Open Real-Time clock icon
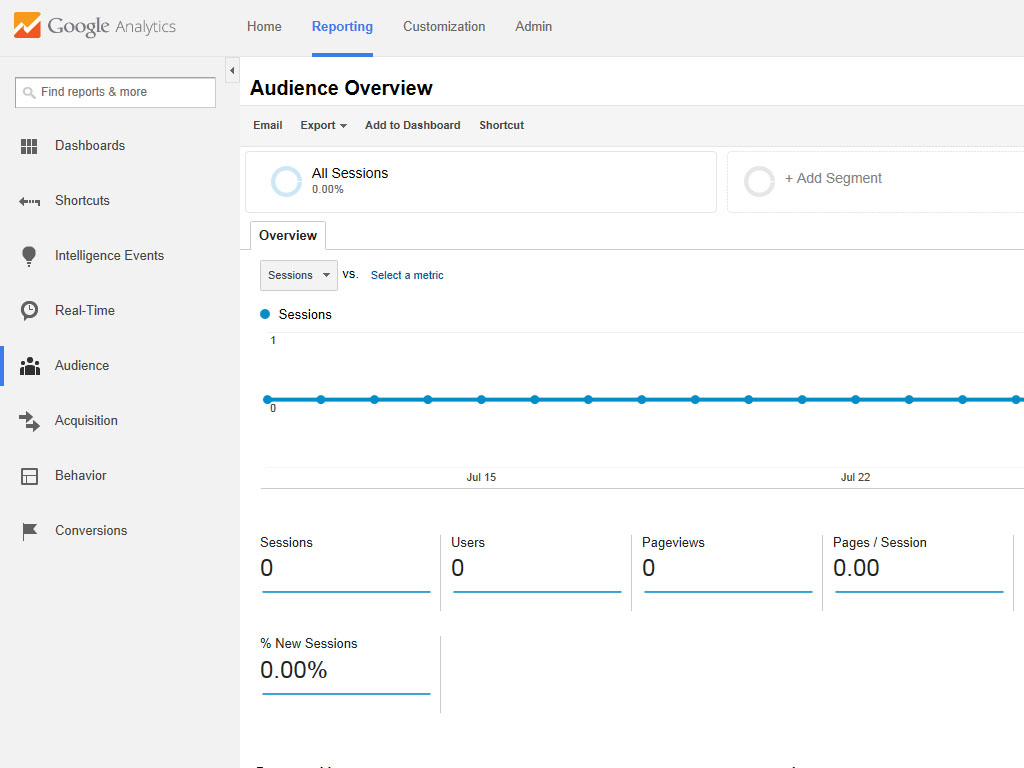Image resolution: width=1024 pixels, height=768 pixels. pyautogui.click(x=29, y=311)
